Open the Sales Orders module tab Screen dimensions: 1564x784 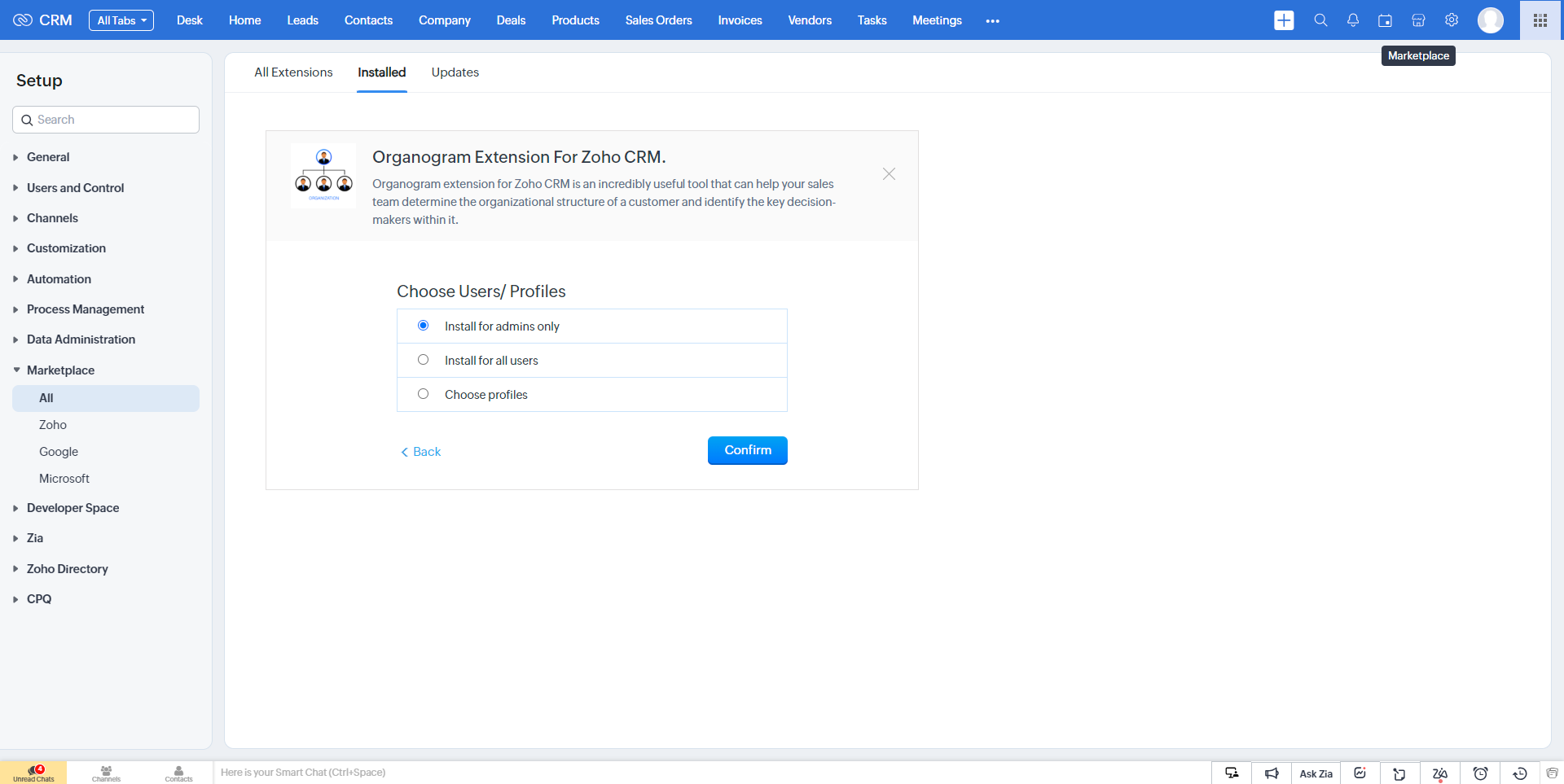(658, 20)
